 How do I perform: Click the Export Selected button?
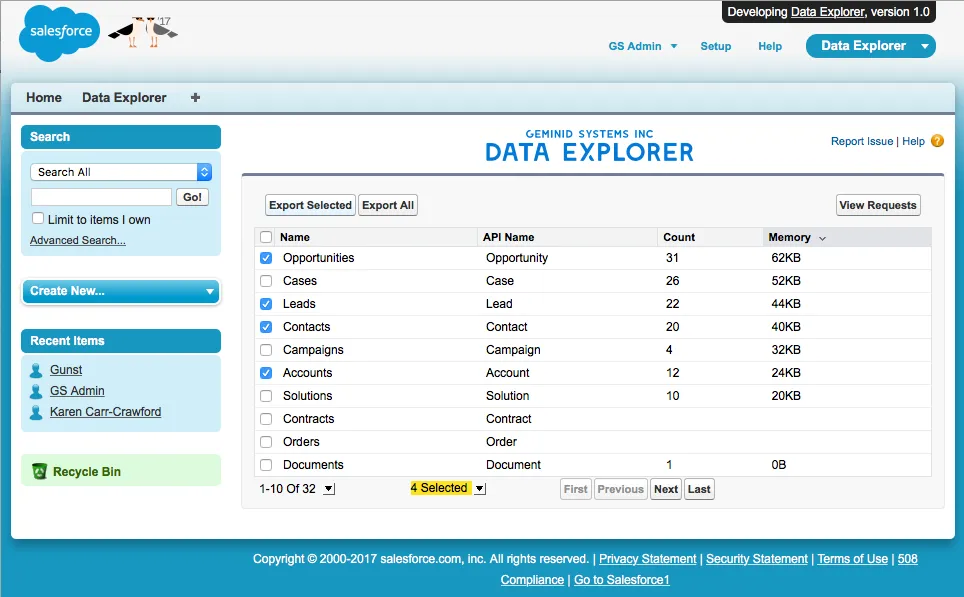pyautogui.click(x=310, y=205)
